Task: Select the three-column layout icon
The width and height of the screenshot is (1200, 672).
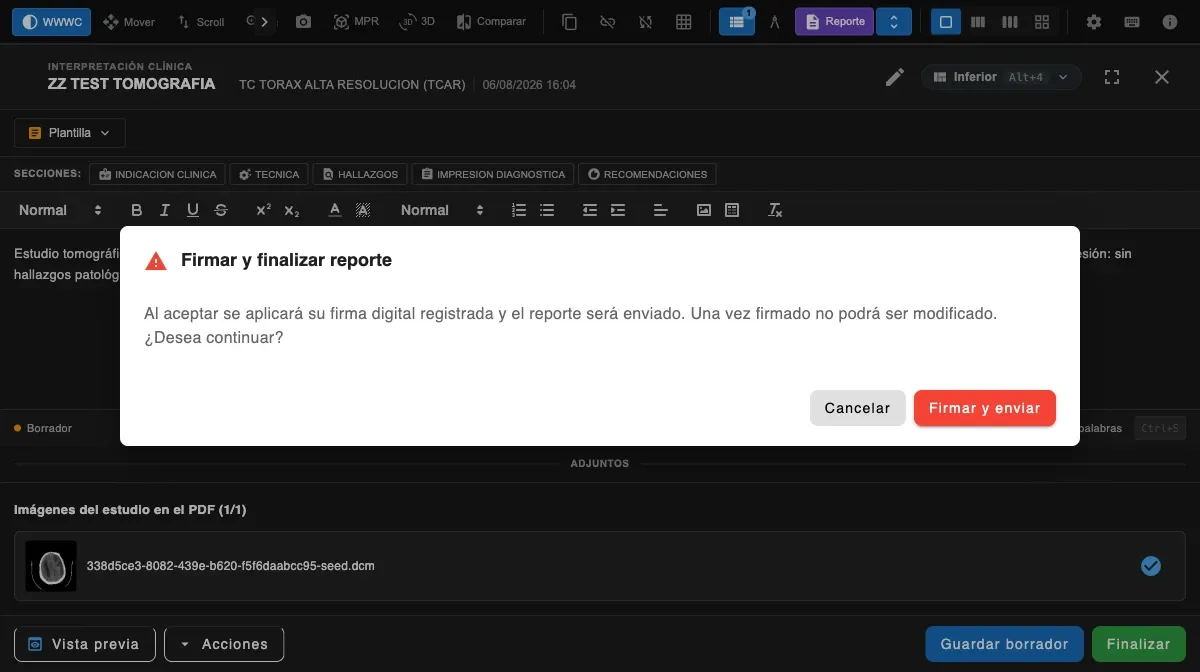Action: (1010, 21)
